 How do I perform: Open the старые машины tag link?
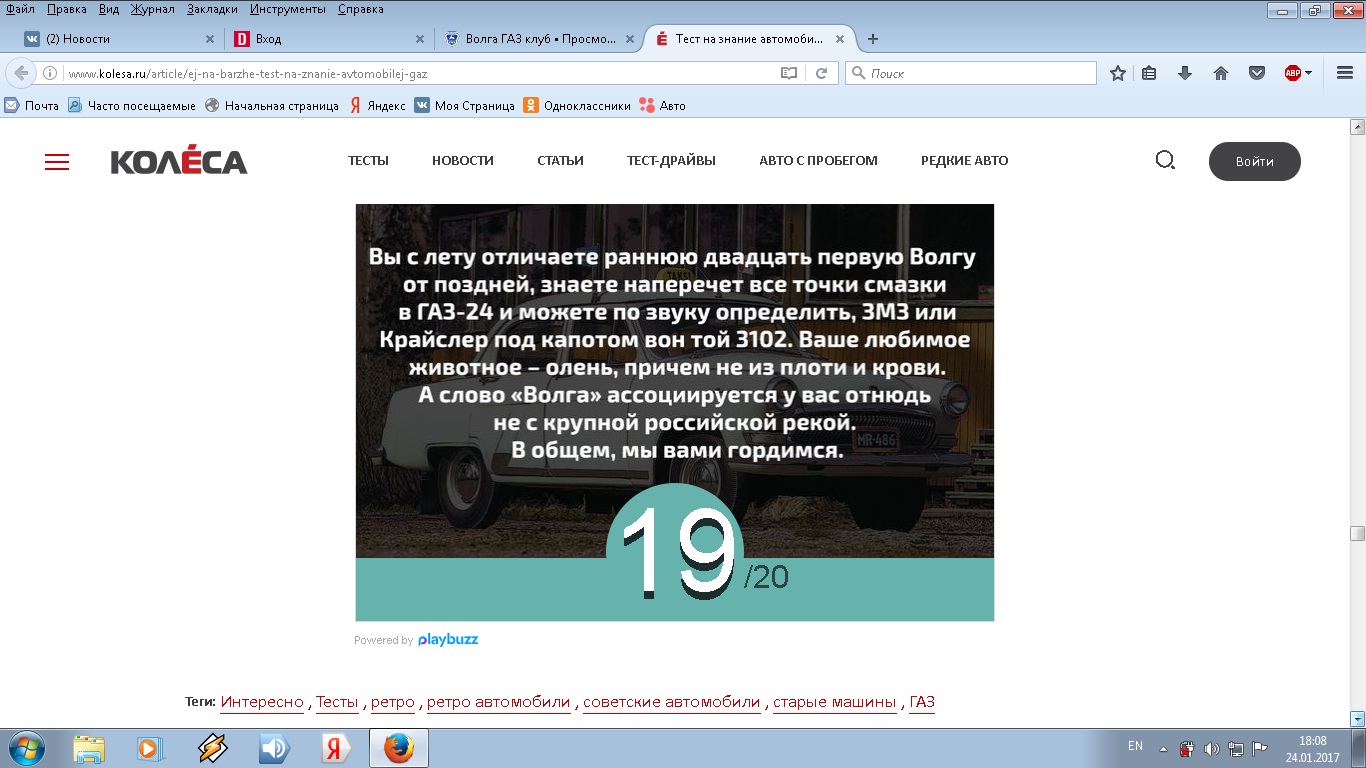(x=835, y=702)
